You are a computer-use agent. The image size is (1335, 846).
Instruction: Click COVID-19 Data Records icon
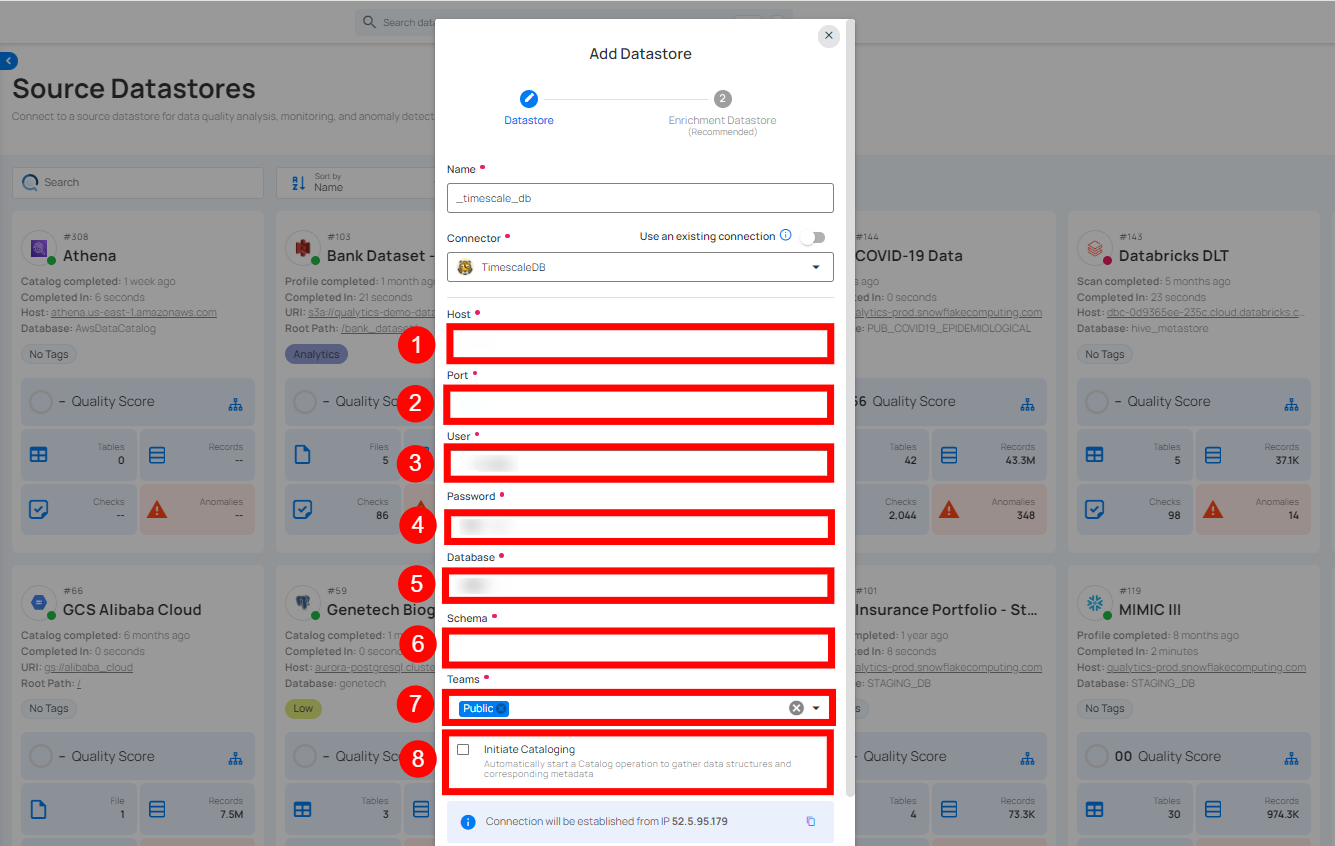pos(949,454)
